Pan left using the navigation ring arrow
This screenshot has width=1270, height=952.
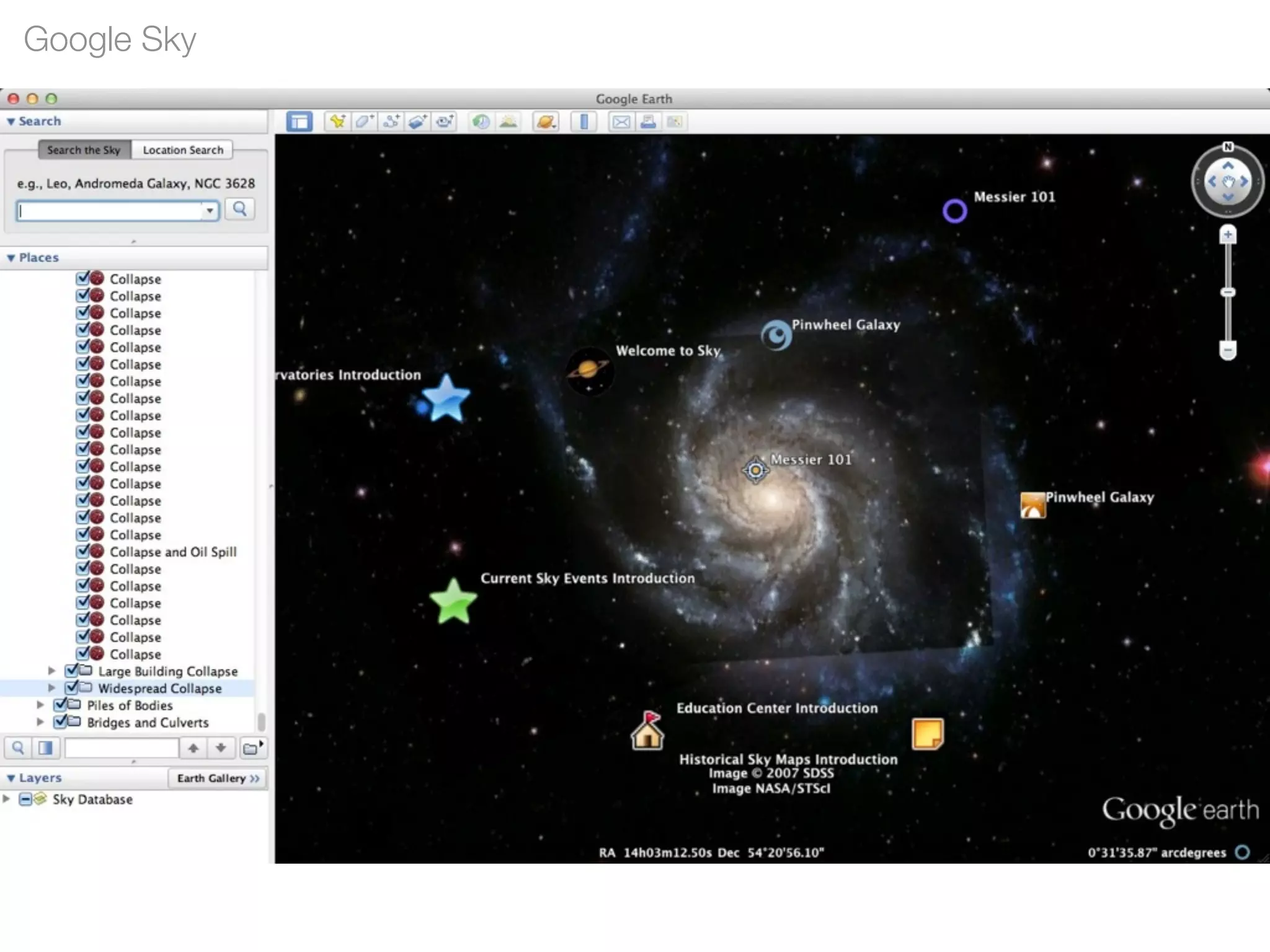click(1212, 182)
